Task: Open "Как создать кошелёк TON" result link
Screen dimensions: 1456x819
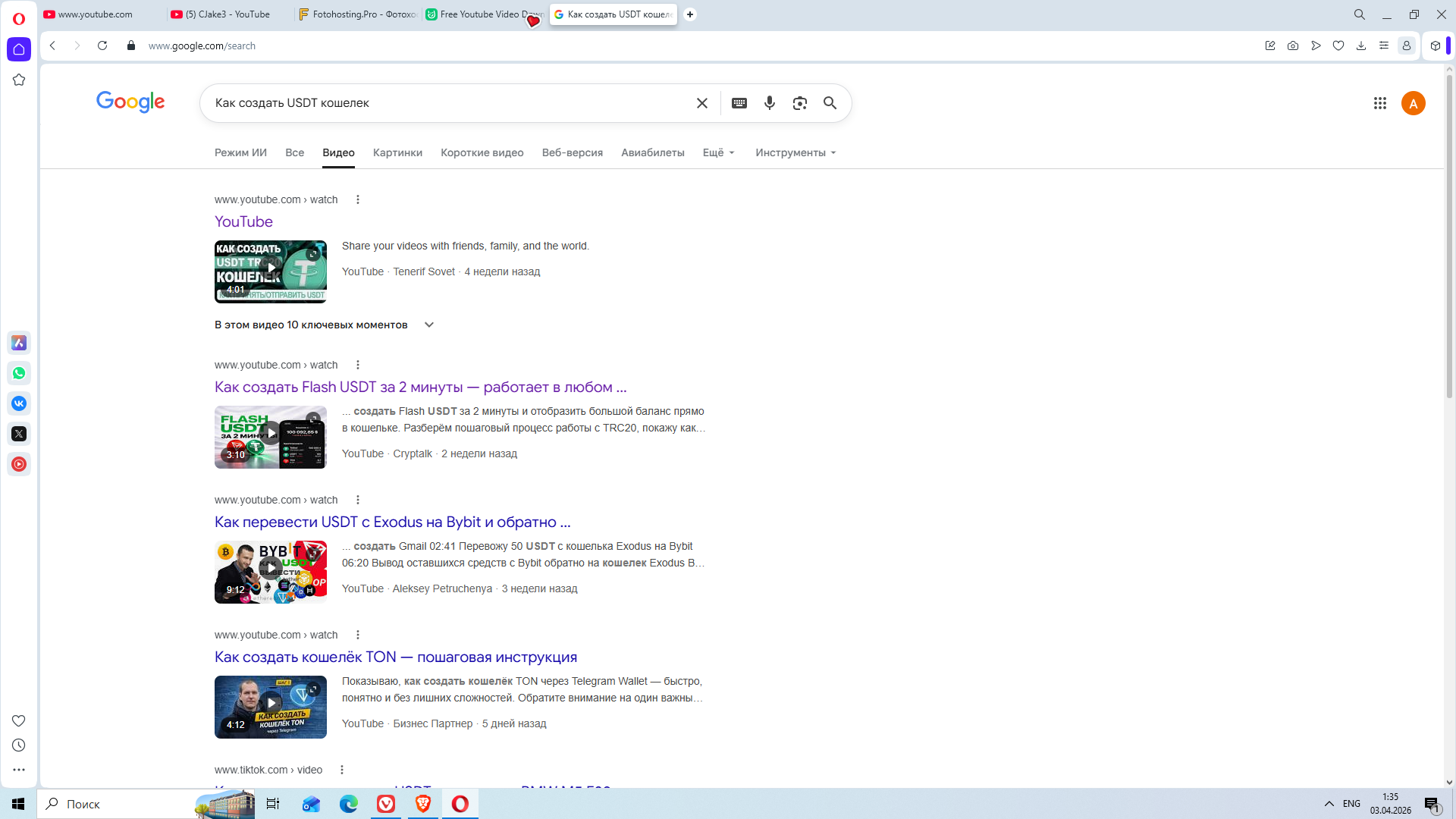Action: pos(395,657)
